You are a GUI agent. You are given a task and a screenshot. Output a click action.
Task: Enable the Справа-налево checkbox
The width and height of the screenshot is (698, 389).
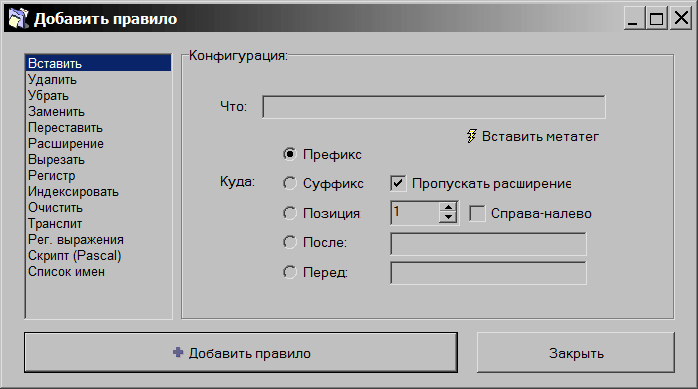tap(477, 214)
